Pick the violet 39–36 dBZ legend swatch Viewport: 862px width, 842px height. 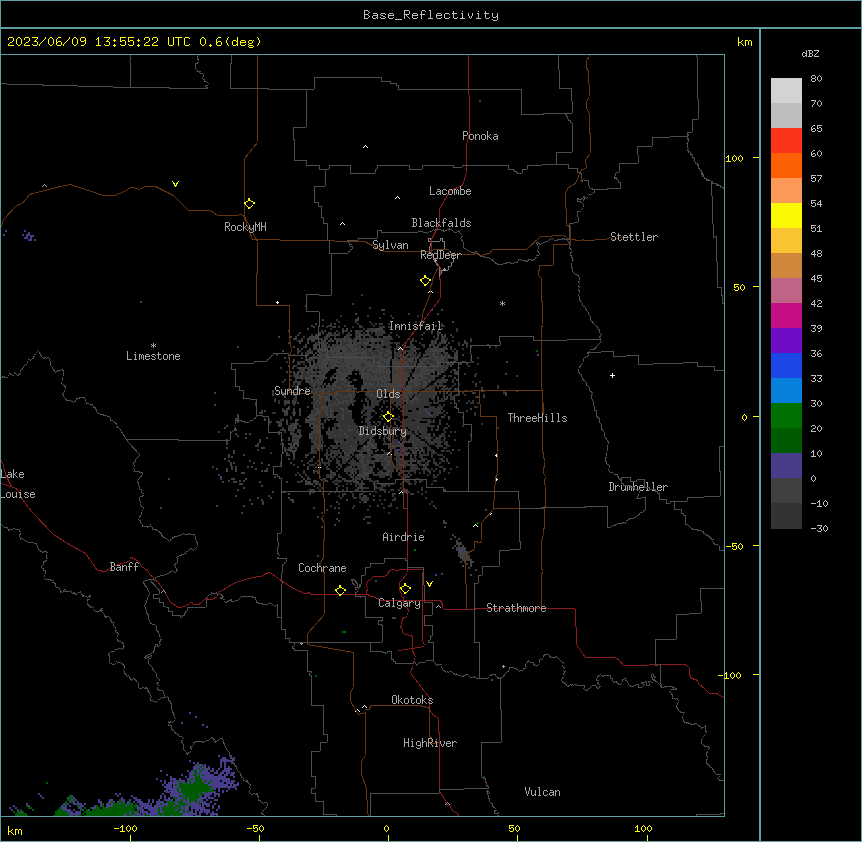point(786,341)
